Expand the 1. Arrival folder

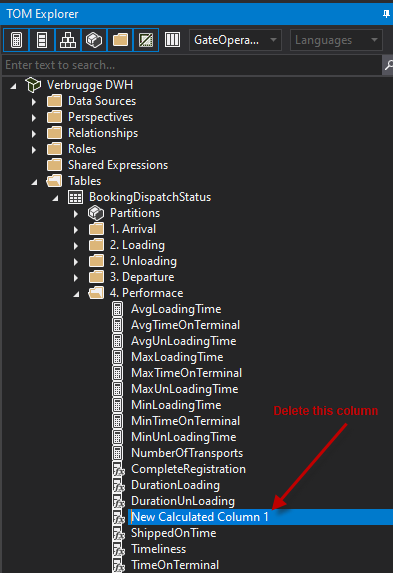click(x=76, y=230)
